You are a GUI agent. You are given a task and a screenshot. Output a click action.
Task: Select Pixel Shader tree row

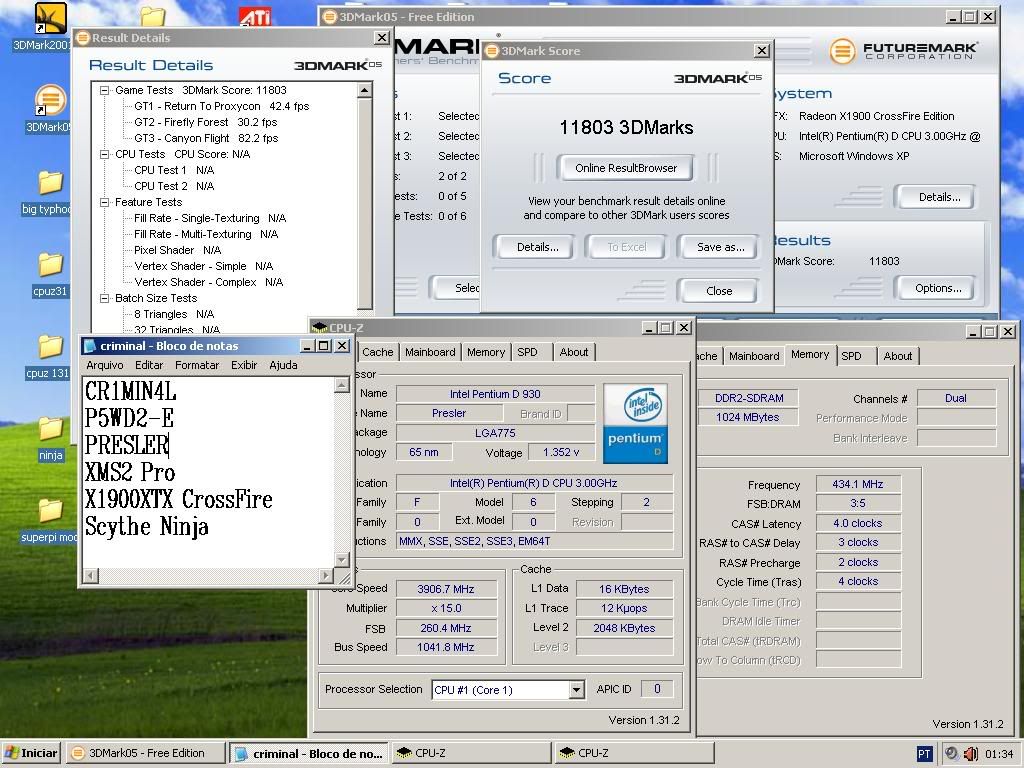pyautogui.click(x=177, y=250)
